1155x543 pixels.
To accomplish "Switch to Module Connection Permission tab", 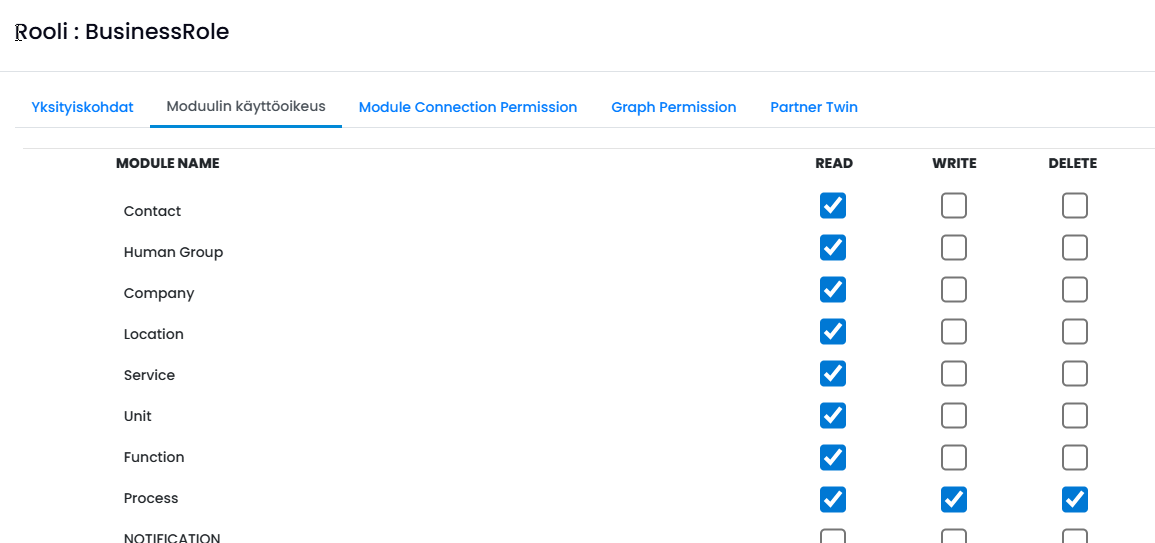I will tap(468, 107).
